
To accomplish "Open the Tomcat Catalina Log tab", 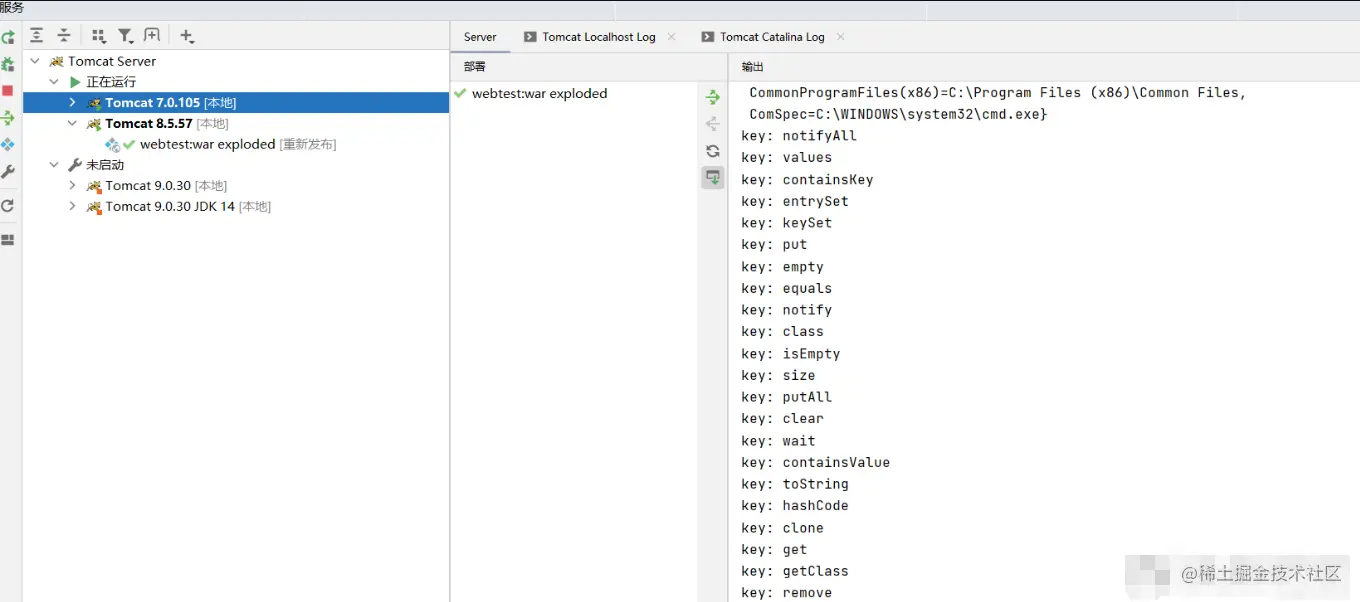I will (772, 37).
